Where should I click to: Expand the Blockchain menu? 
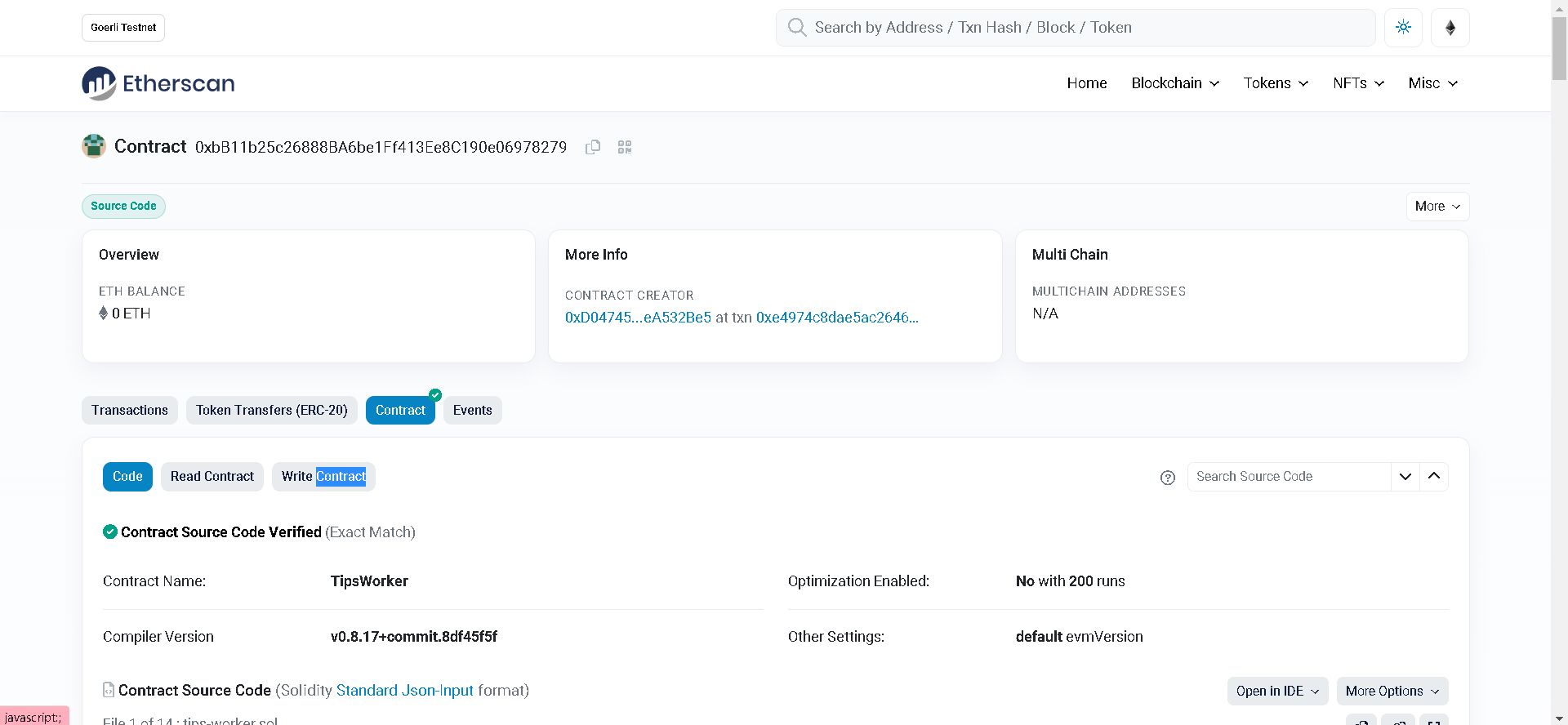1175,83
